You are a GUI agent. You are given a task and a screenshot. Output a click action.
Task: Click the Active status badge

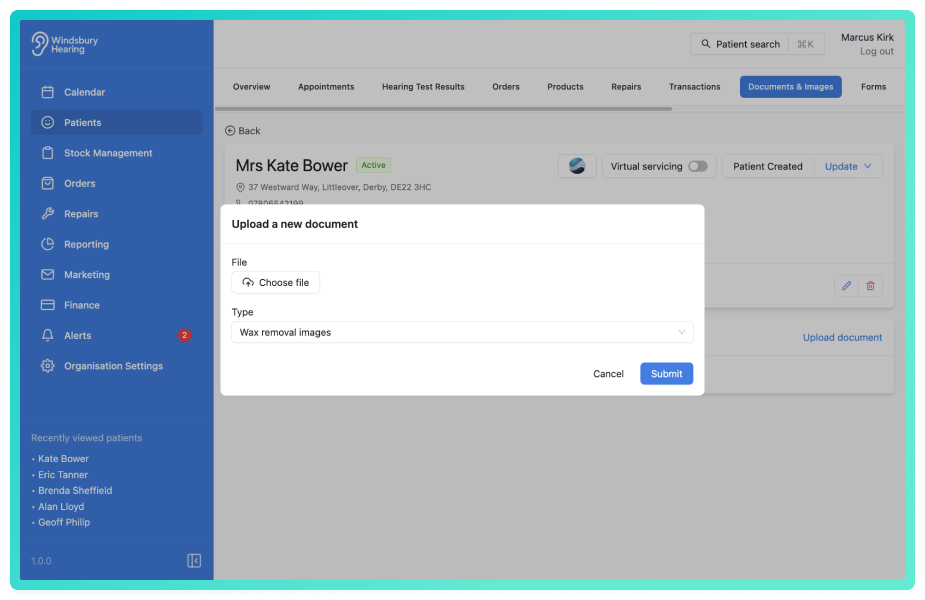[x=373, y=165]
